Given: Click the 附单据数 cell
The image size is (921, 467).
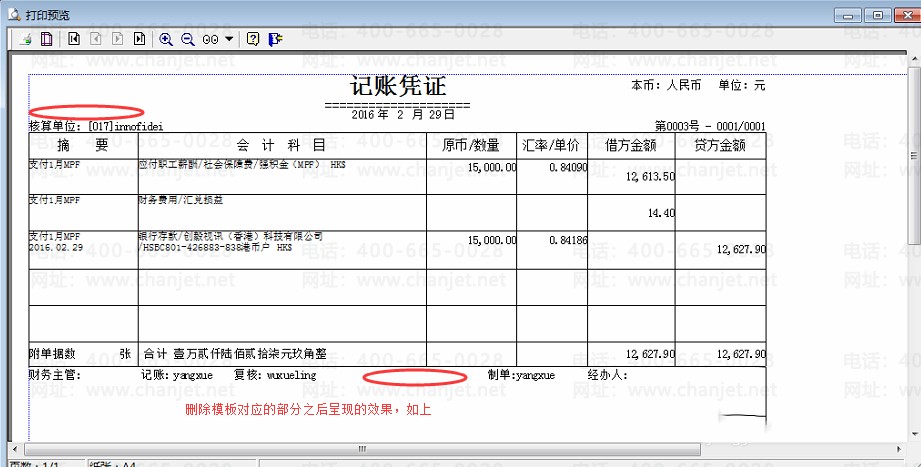Looking at the screenshot, I should [x=83, y=354].
